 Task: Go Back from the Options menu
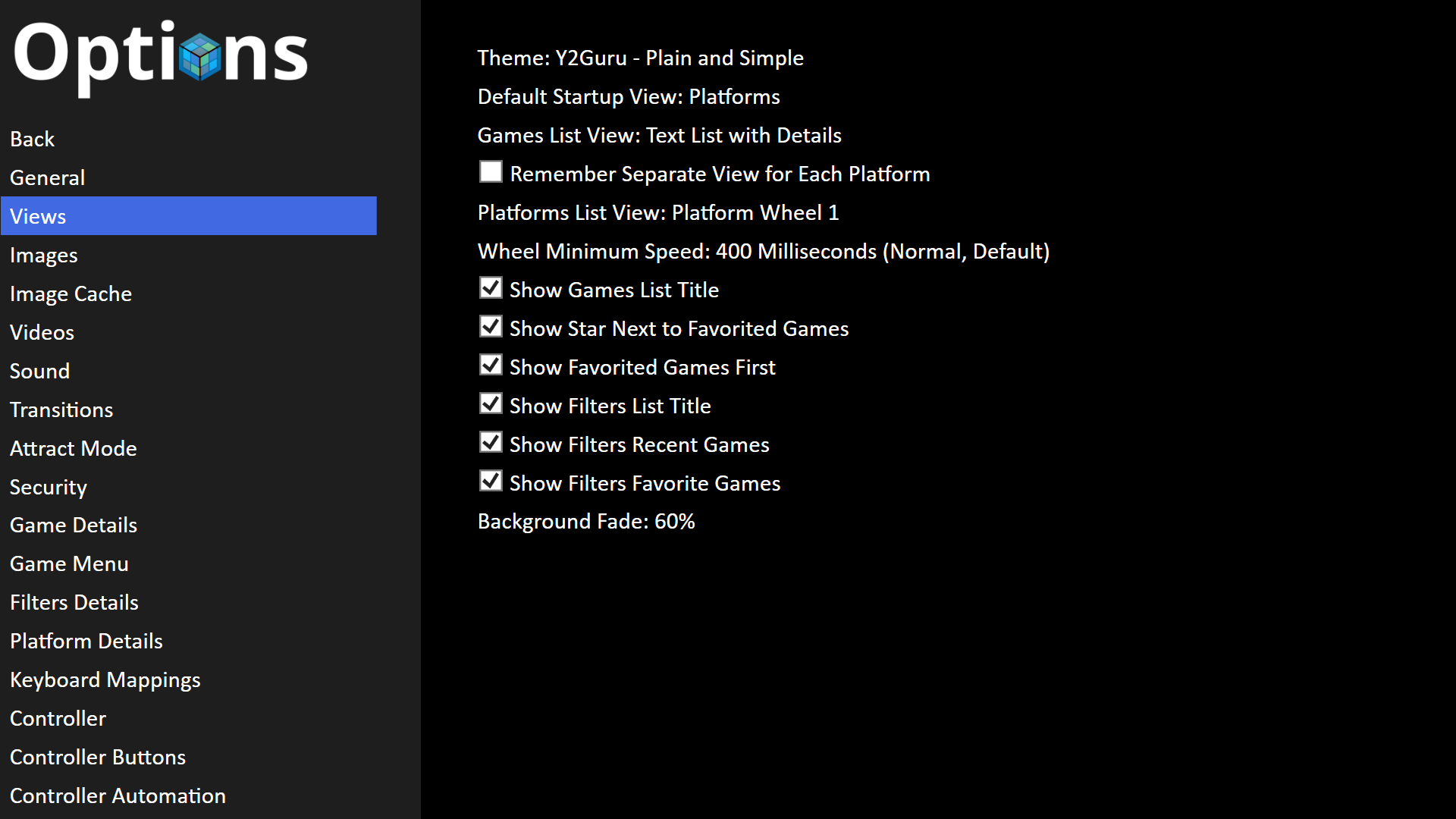[x=33, y=140]
